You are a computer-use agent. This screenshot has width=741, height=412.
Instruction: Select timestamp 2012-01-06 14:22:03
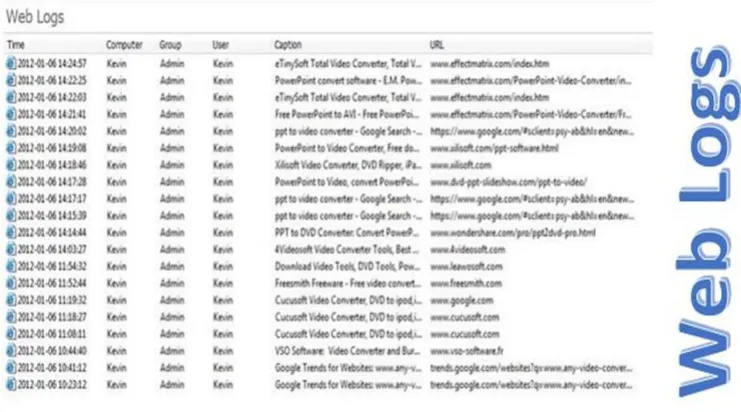(x=52, y=97)
